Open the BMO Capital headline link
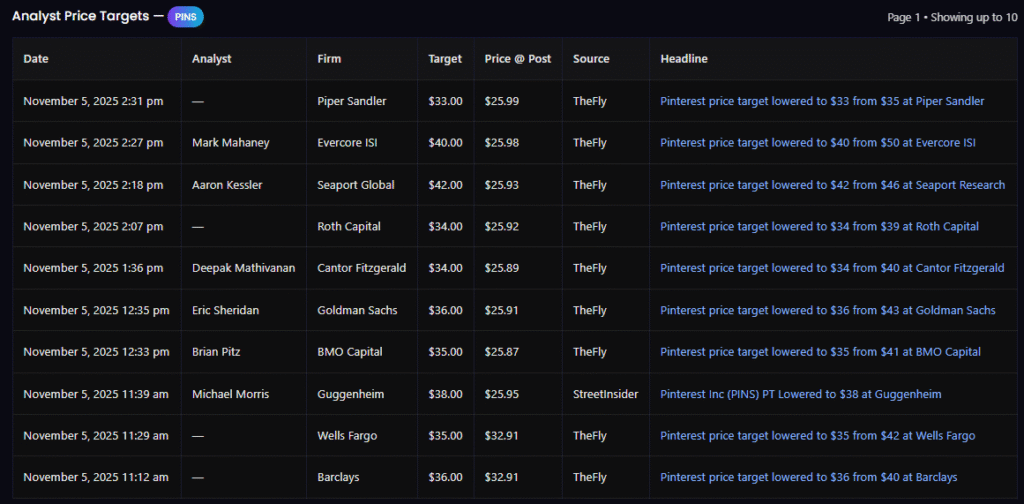This screenshot has height=504, width=1024. (820, 352)
